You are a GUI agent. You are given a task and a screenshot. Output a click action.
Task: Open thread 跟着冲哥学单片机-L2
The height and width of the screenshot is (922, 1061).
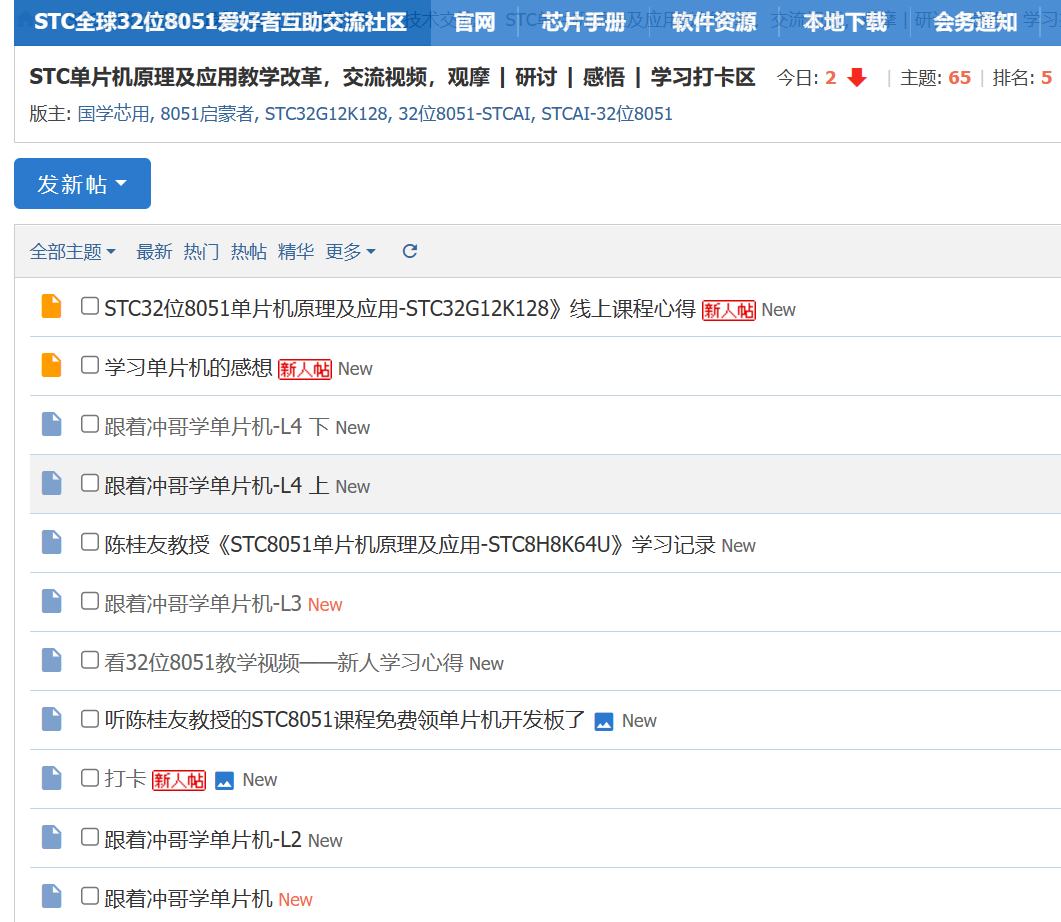tap(203, 839)
